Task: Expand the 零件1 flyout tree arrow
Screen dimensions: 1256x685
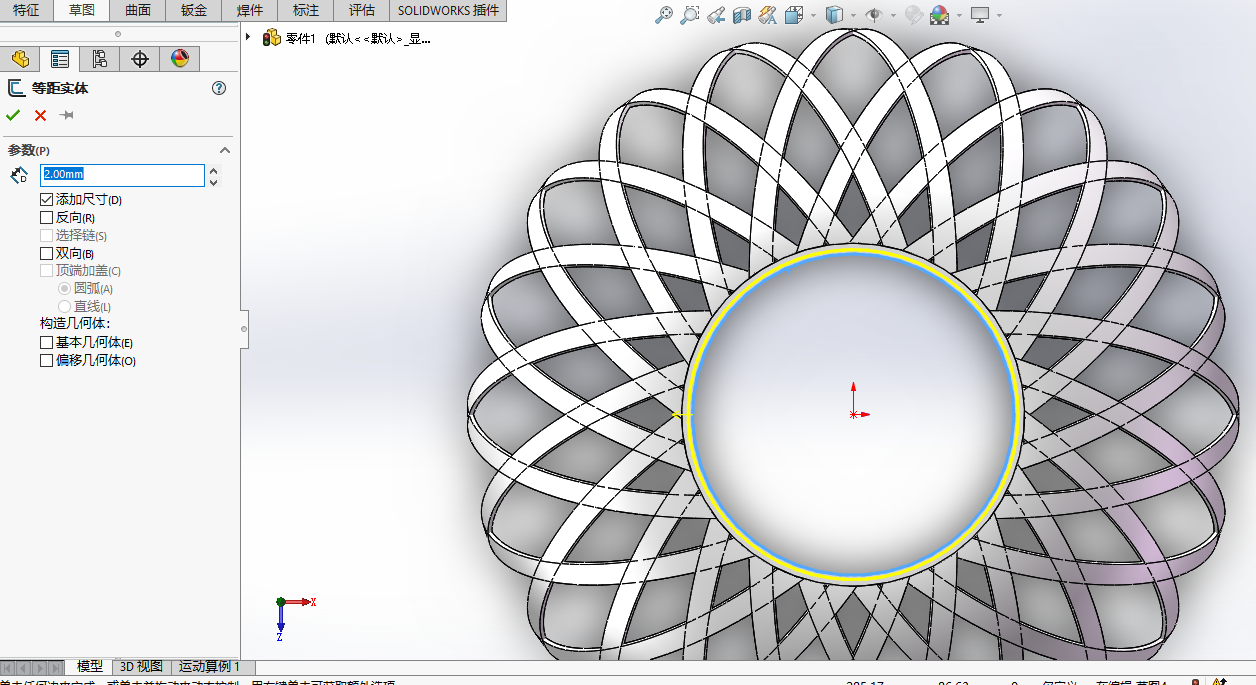Action: click(248, 37)
